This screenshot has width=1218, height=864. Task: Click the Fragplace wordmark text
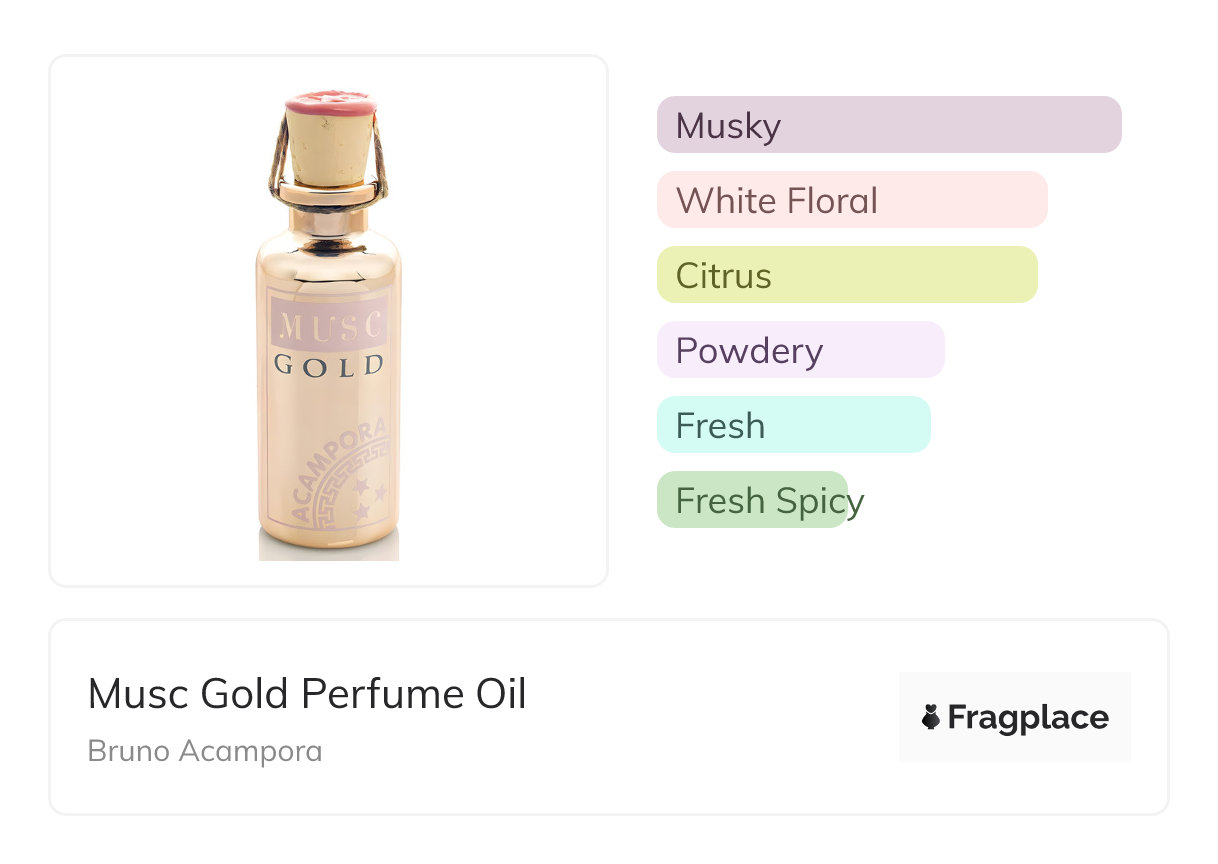1028,717
